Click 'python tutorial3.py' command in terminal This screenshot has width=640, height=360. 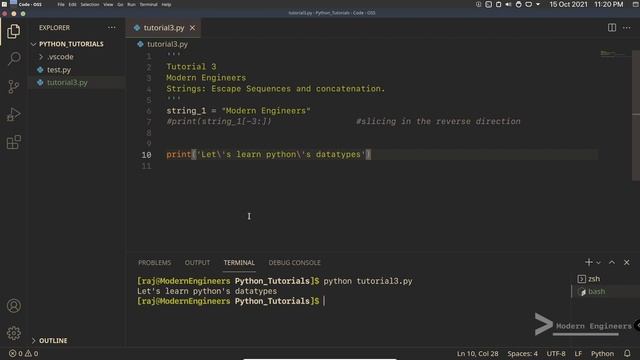(368, 281)
